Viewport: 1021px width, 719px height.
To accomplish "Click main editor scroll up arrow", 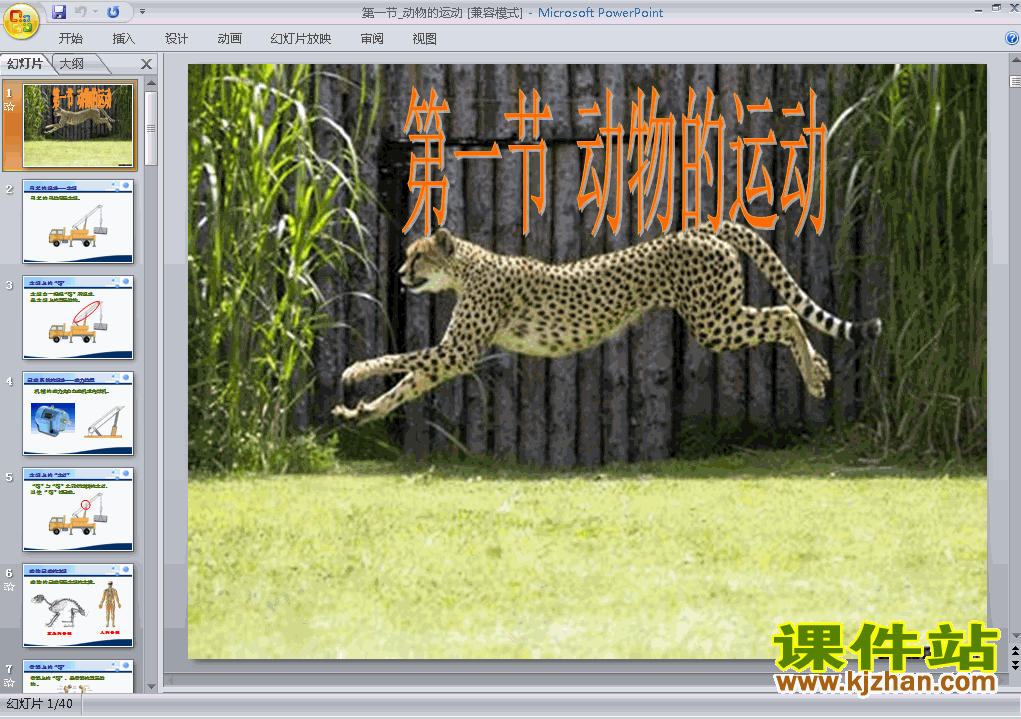I will tap(1015, 60).
